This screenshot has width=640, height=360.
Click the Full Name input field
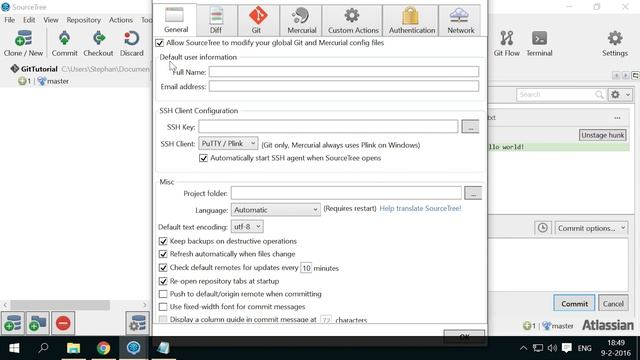[x=344, y=72]
